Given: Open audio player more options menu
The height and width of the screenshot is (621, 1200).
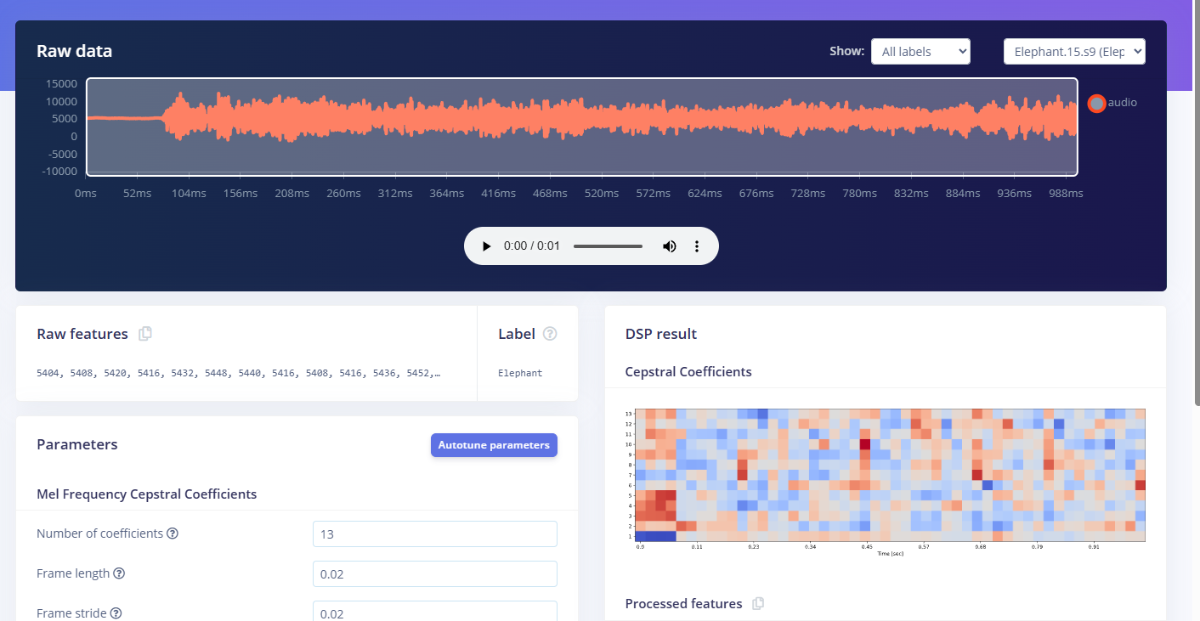Looking at the screenshot, I should click(x=697, y=246).
